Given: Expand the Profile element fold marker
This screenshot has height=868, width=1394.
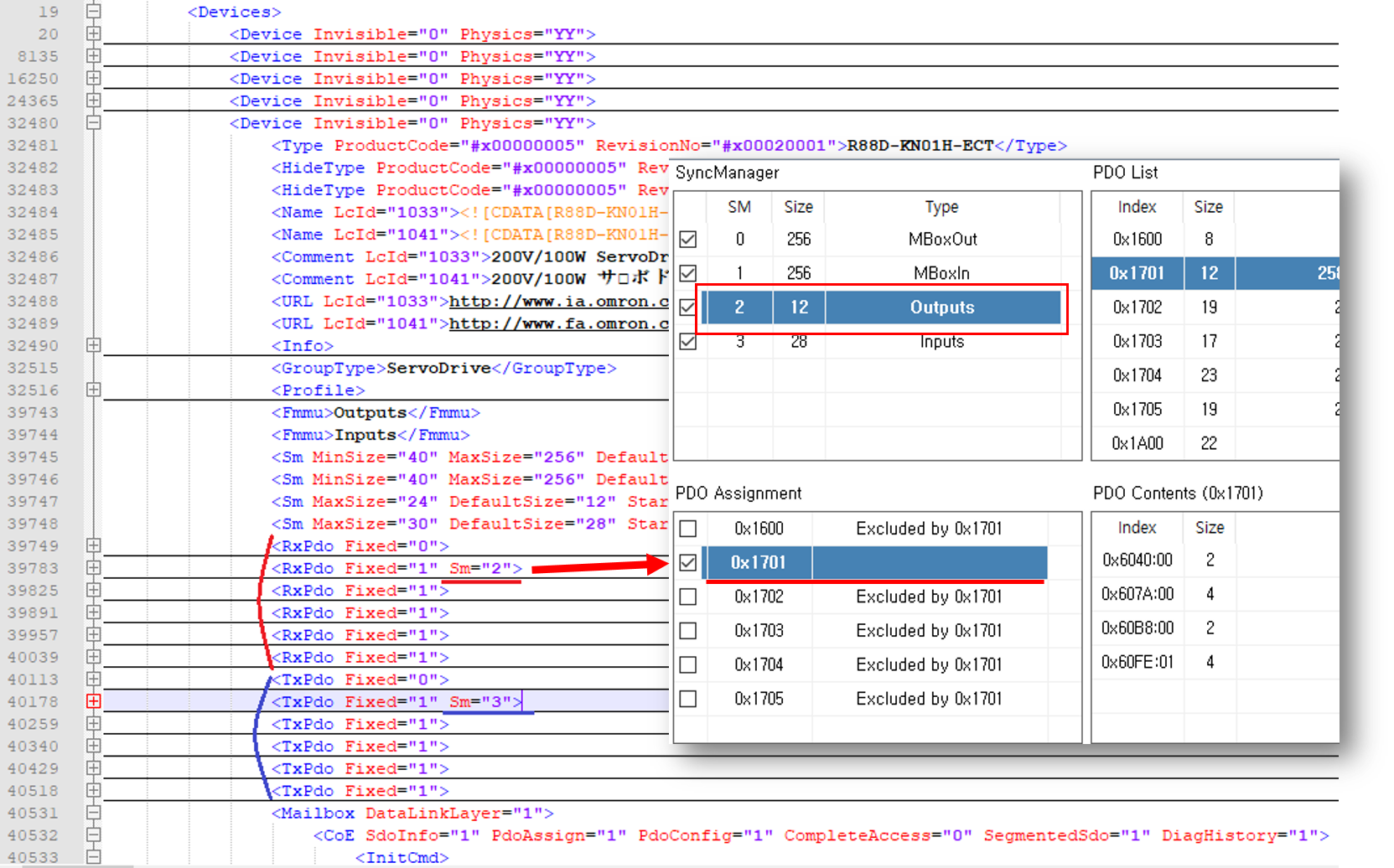Looking at the screenshot, I should coord(93,390).
